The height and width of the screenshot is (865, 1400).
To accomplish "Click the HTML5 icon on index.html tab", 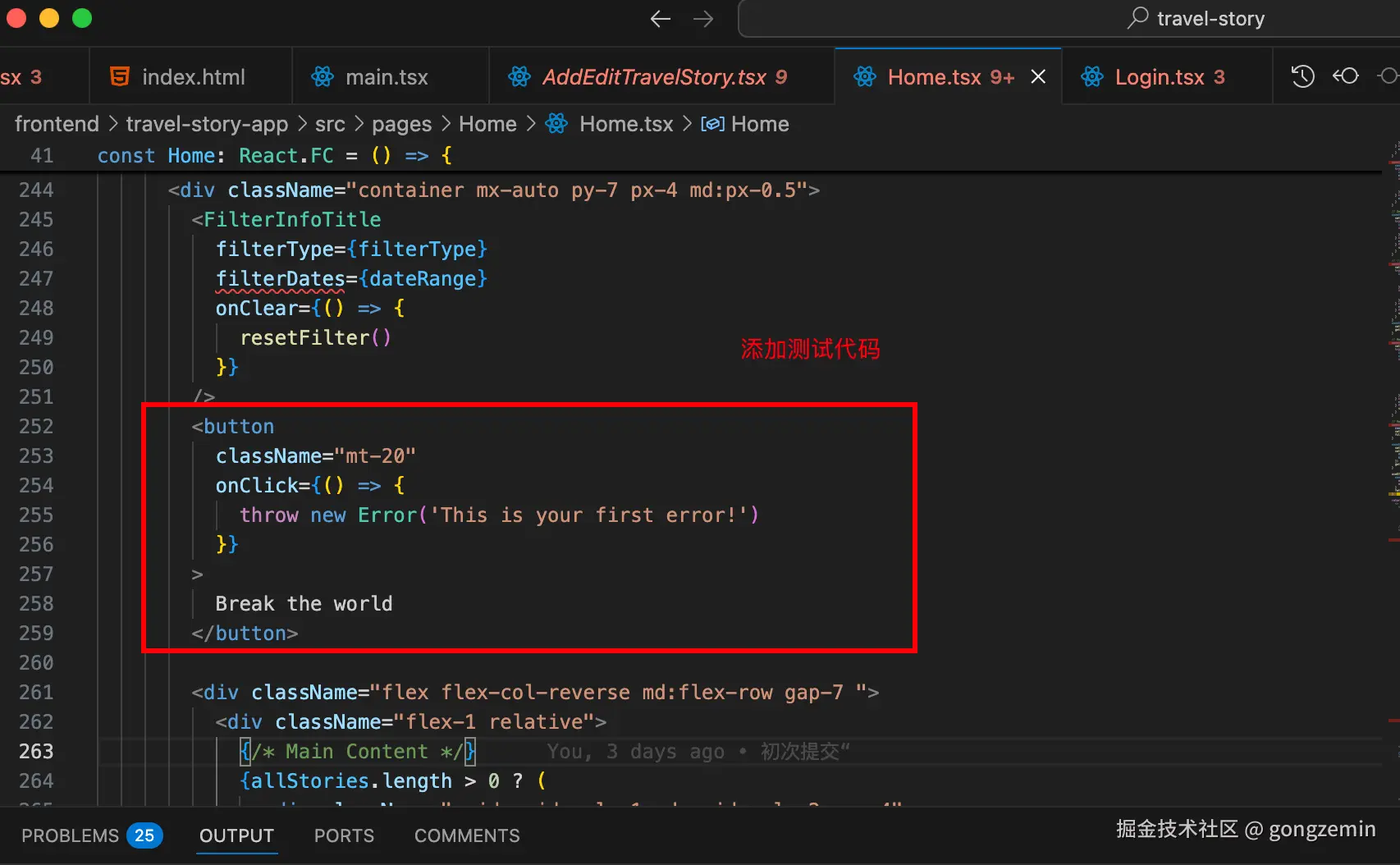I will click(x=120, y=77).
